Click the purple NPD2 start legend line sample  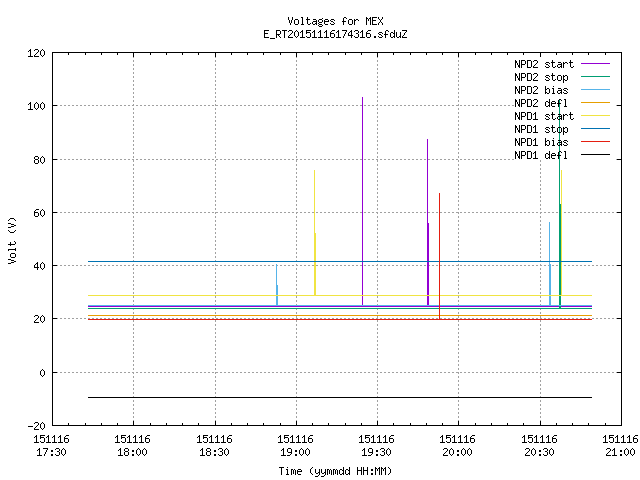pyautogui.click(x=596, y=64)
